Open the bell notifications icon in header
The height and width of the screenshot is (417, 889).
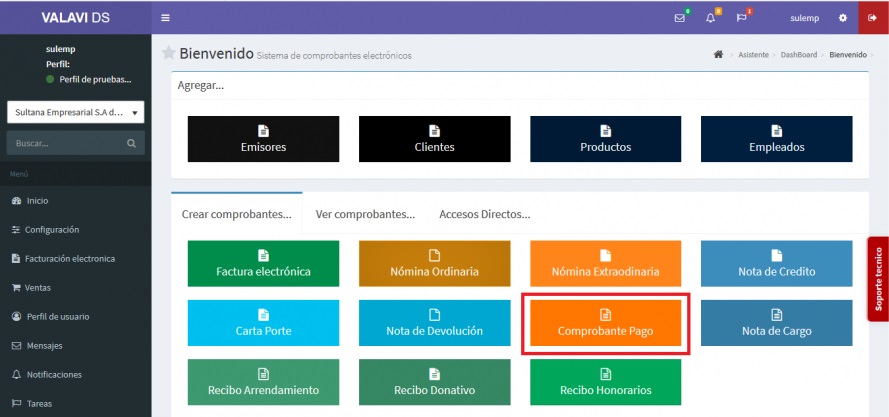point(711,18)
